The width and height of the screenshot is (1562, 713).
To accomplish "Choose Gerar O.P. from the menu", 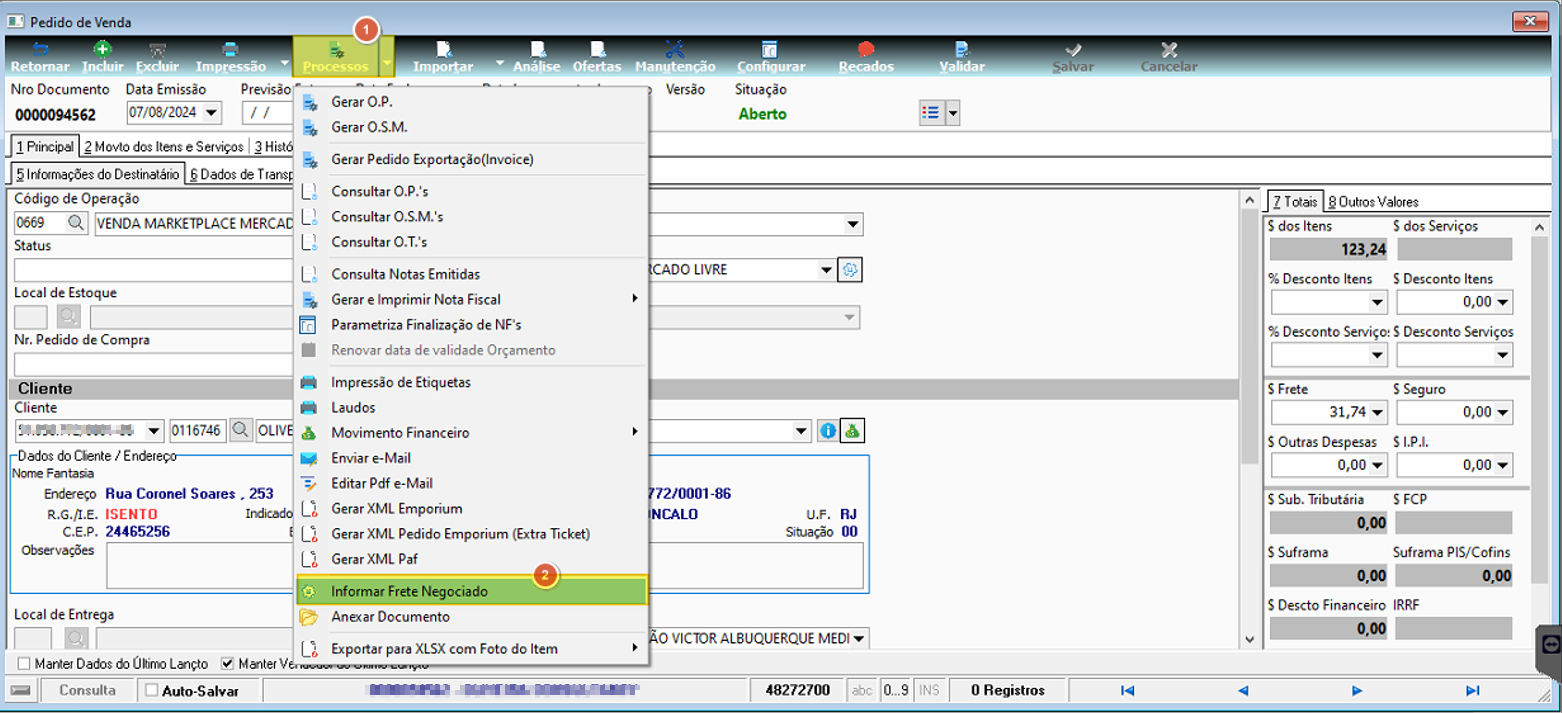I will tap(473, 102).
